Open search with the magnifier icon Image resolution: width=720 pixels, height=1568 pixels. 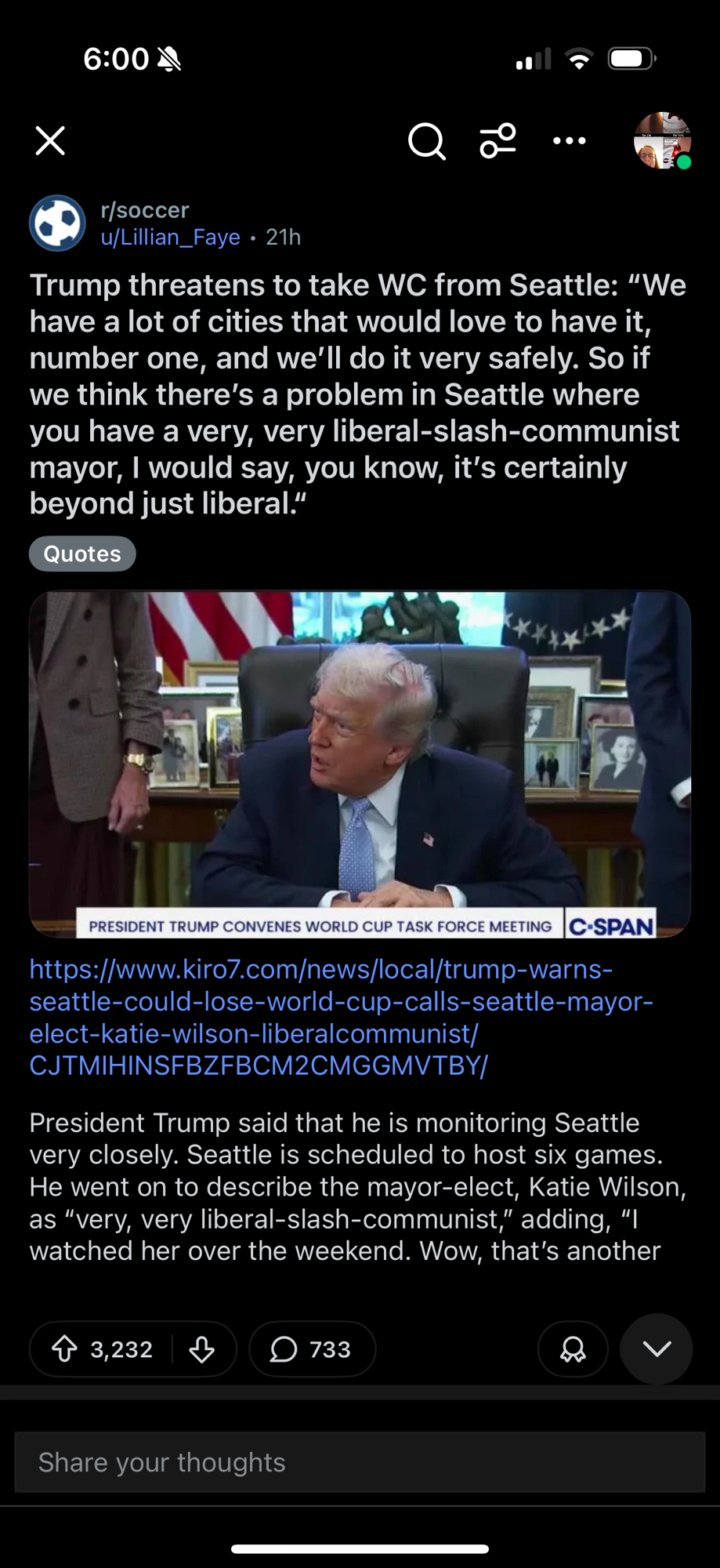(x=427, y=141)
